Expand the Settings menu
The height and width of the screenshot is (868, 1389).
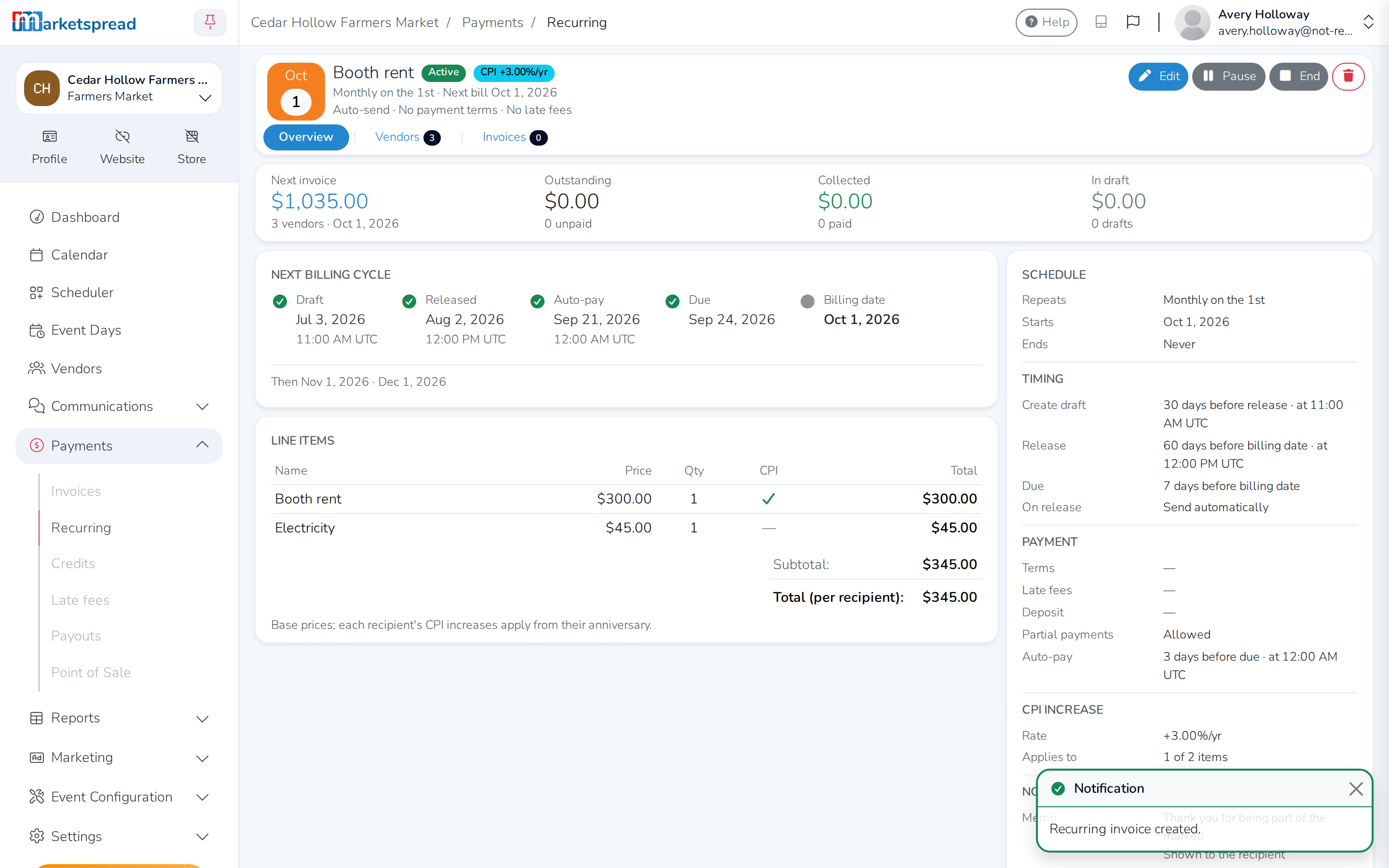click(119, 837)
